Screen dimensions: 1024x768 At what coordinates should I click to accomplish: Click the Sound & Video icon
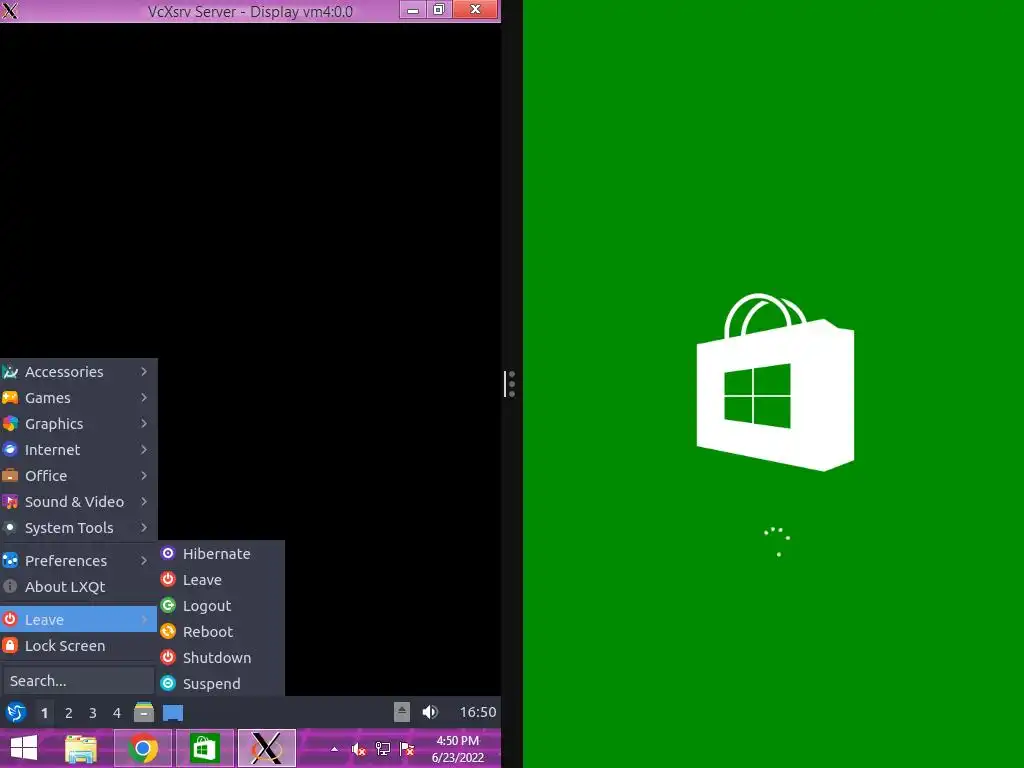point(10,502)
